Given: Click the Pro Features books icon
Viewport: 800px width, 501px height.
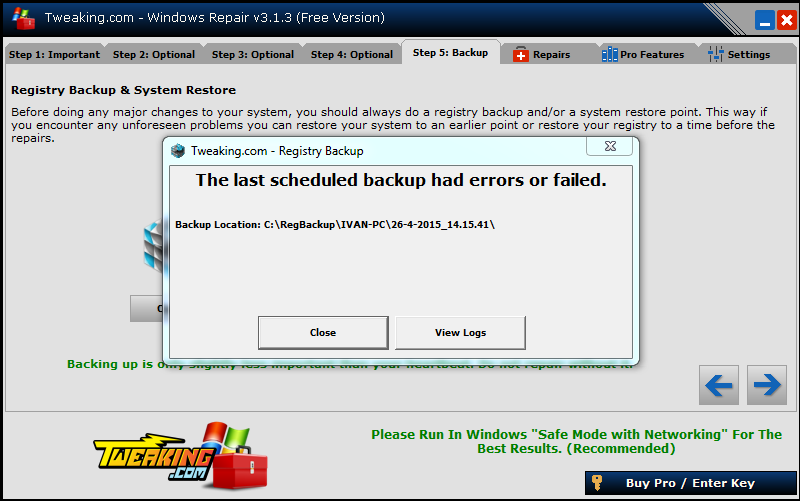Looking at the screenshot, I should (609, 54).
